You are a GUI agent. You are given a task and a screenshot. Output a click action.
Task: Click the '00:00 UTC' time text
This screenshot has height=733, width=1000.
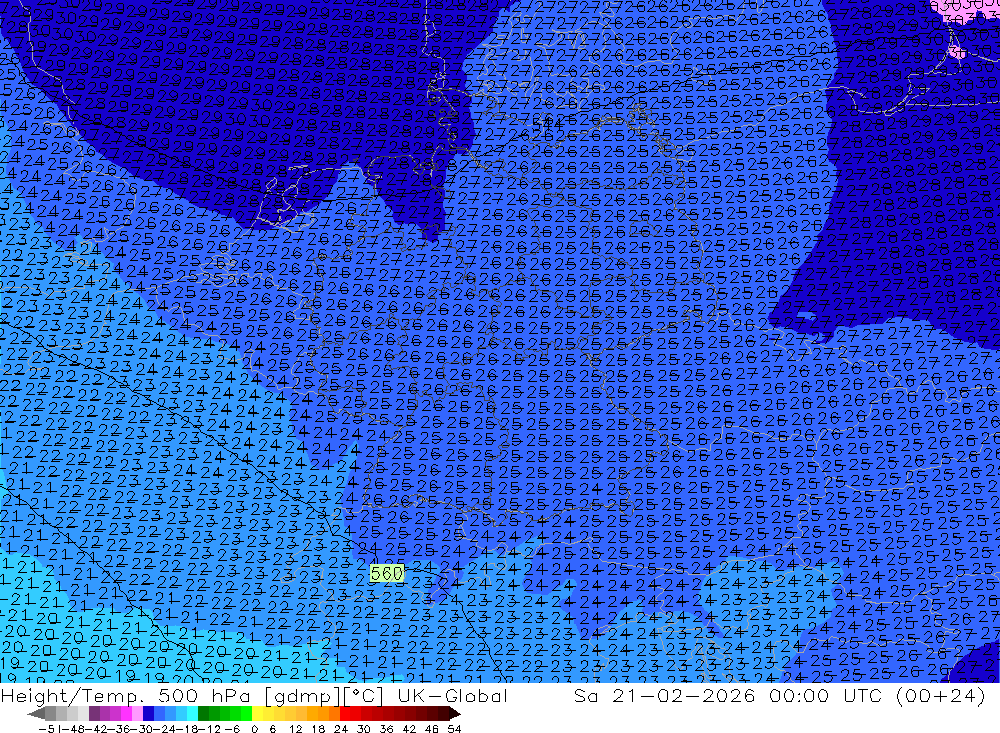point(827,695)
